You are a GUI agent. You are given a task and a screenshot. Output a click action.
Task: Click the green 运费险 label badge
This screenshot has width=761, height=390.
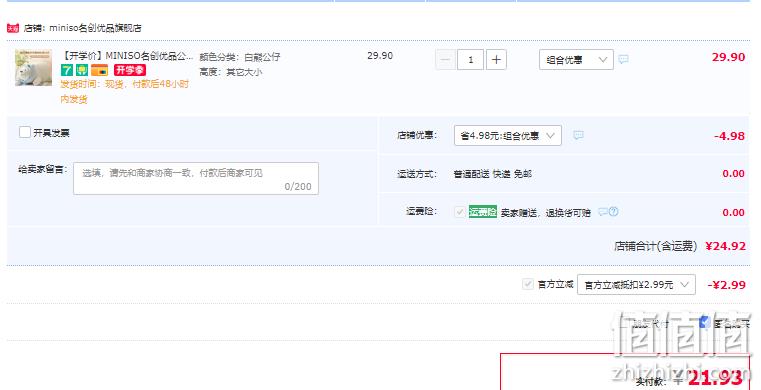click(483, 212)
